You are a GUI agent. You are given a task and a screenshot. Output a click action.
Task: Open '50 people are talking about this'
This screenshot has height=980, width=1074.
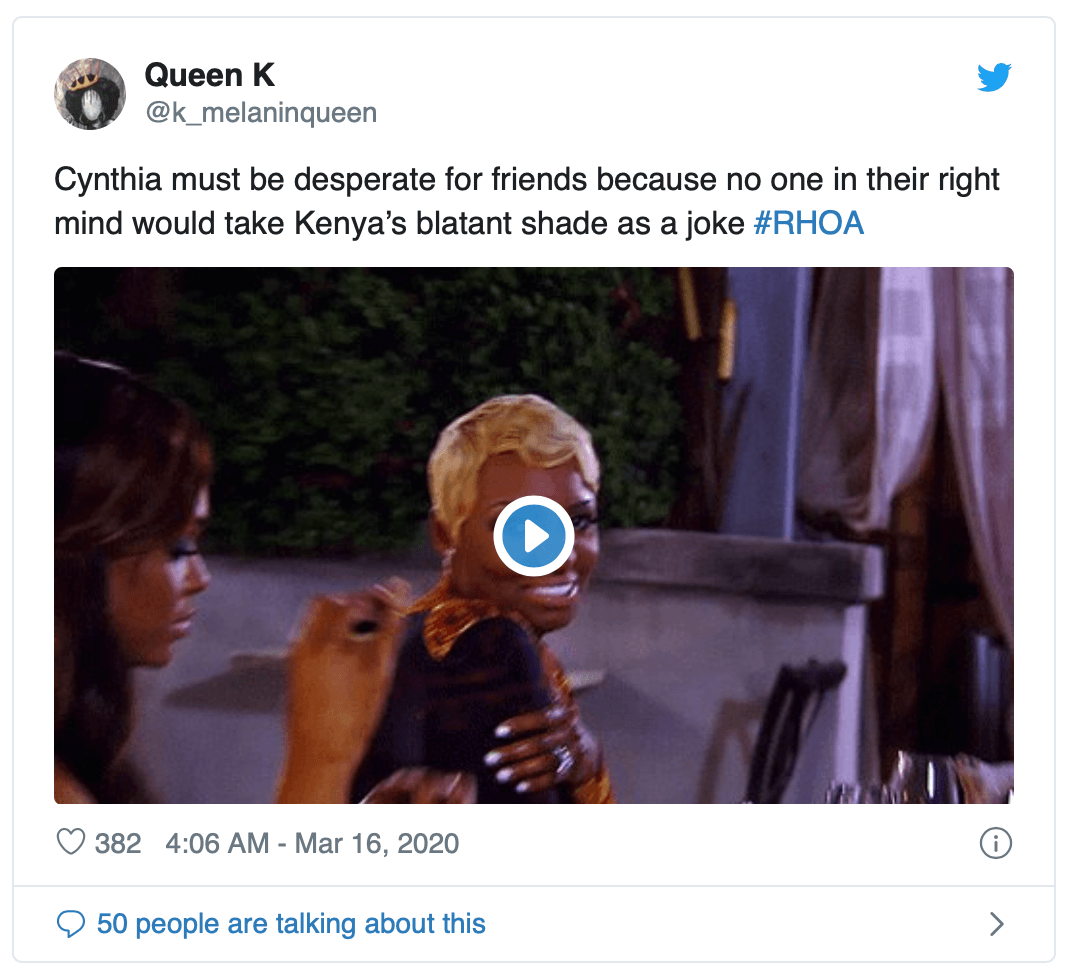(291, 924)
